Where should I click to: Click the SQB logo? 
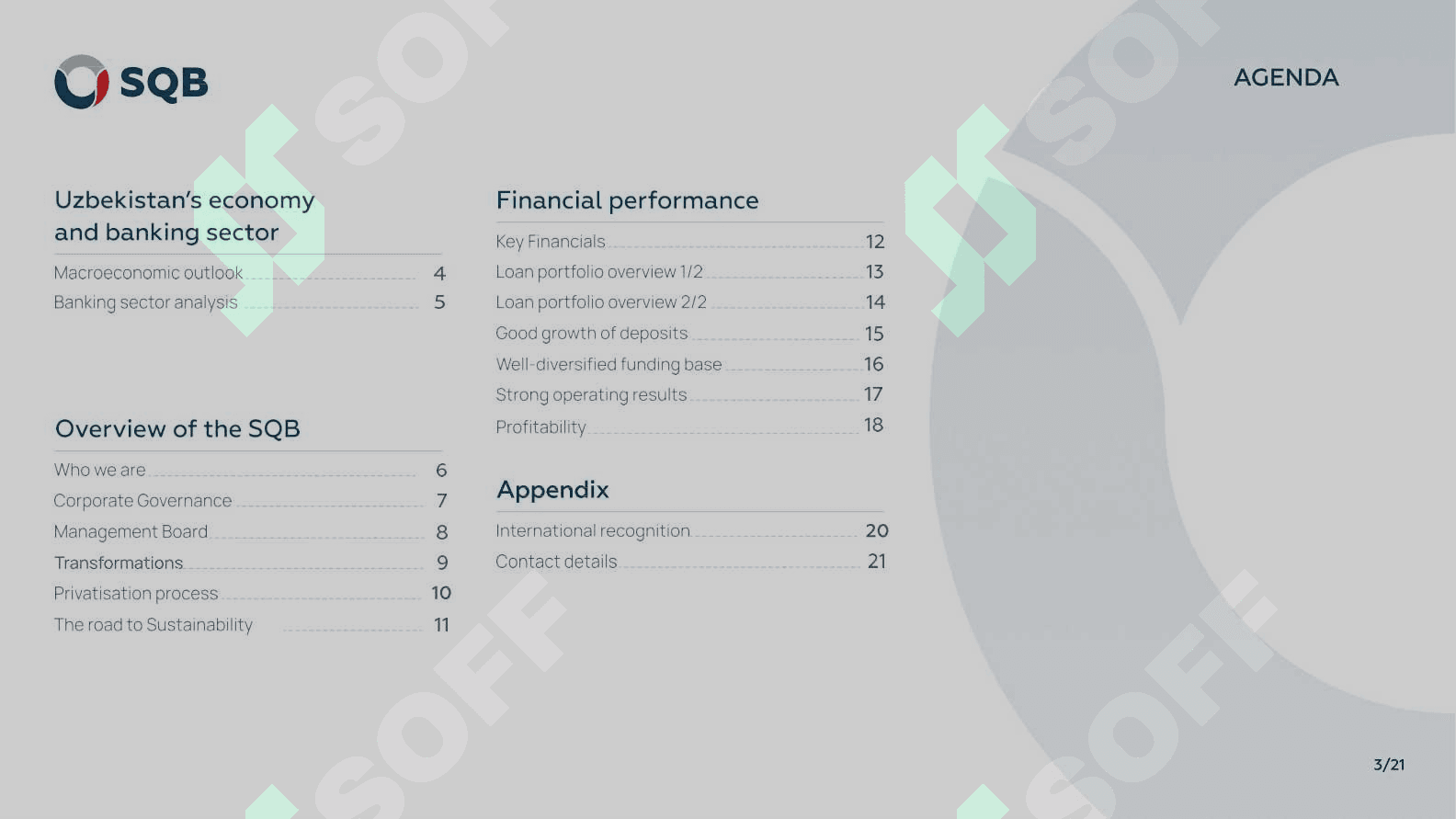(x=131, y=82)
